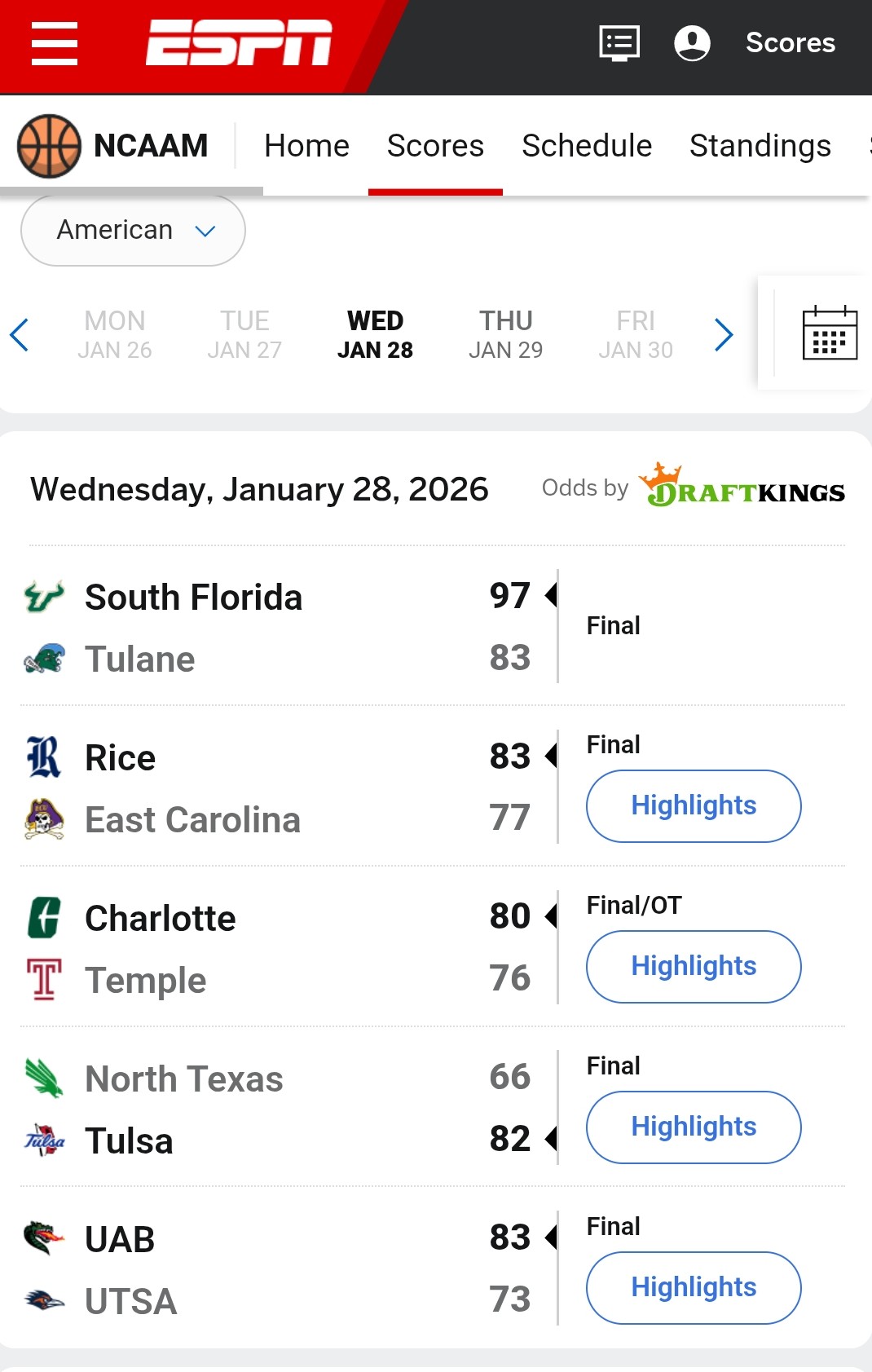
Task: Watch Rice vs East Carolina highlights
Action: (694, 805)
